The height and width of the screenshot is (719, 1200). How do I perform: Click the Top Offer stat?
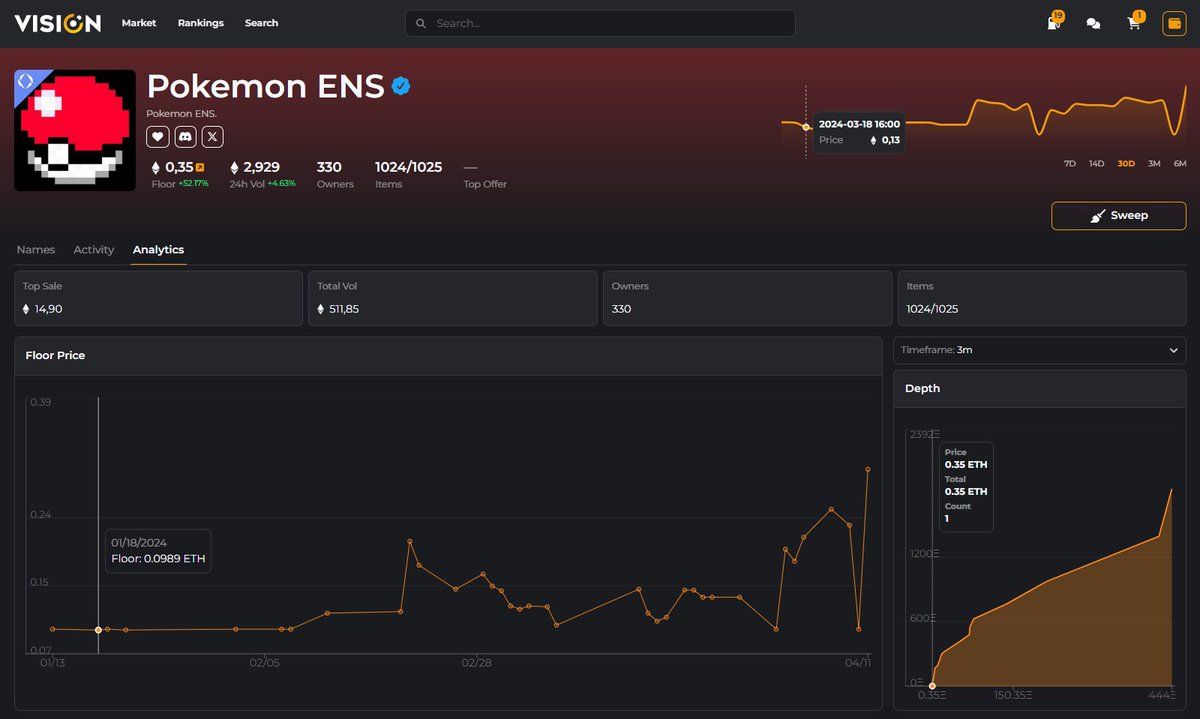click(x=485, y=174)
